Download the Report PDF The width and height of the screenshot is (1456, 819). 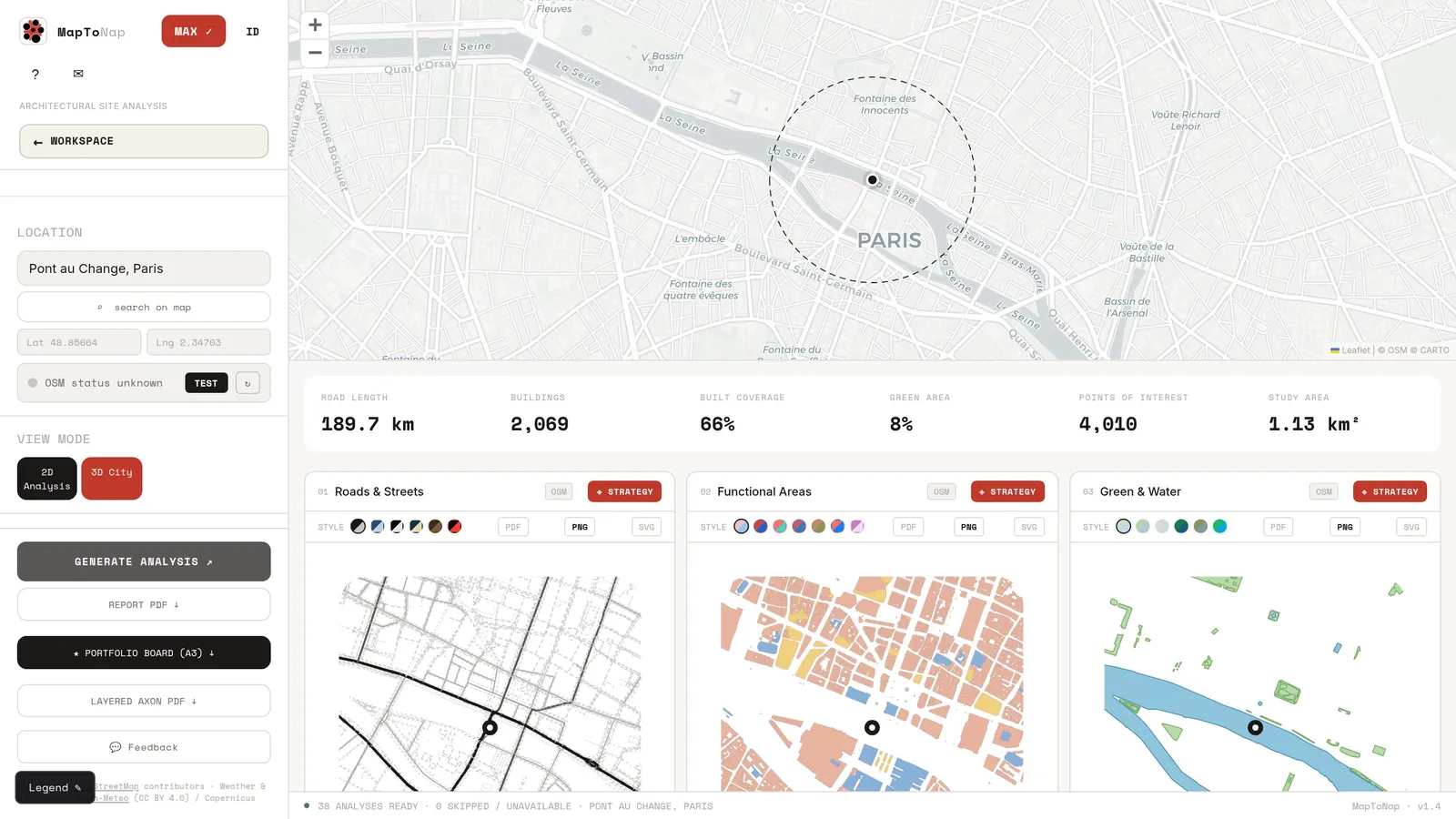(144, 604)
